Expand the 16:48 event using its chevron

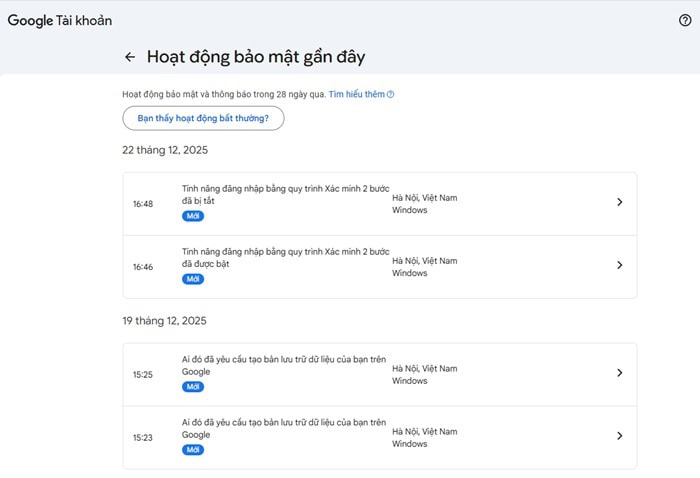(619, 202)
